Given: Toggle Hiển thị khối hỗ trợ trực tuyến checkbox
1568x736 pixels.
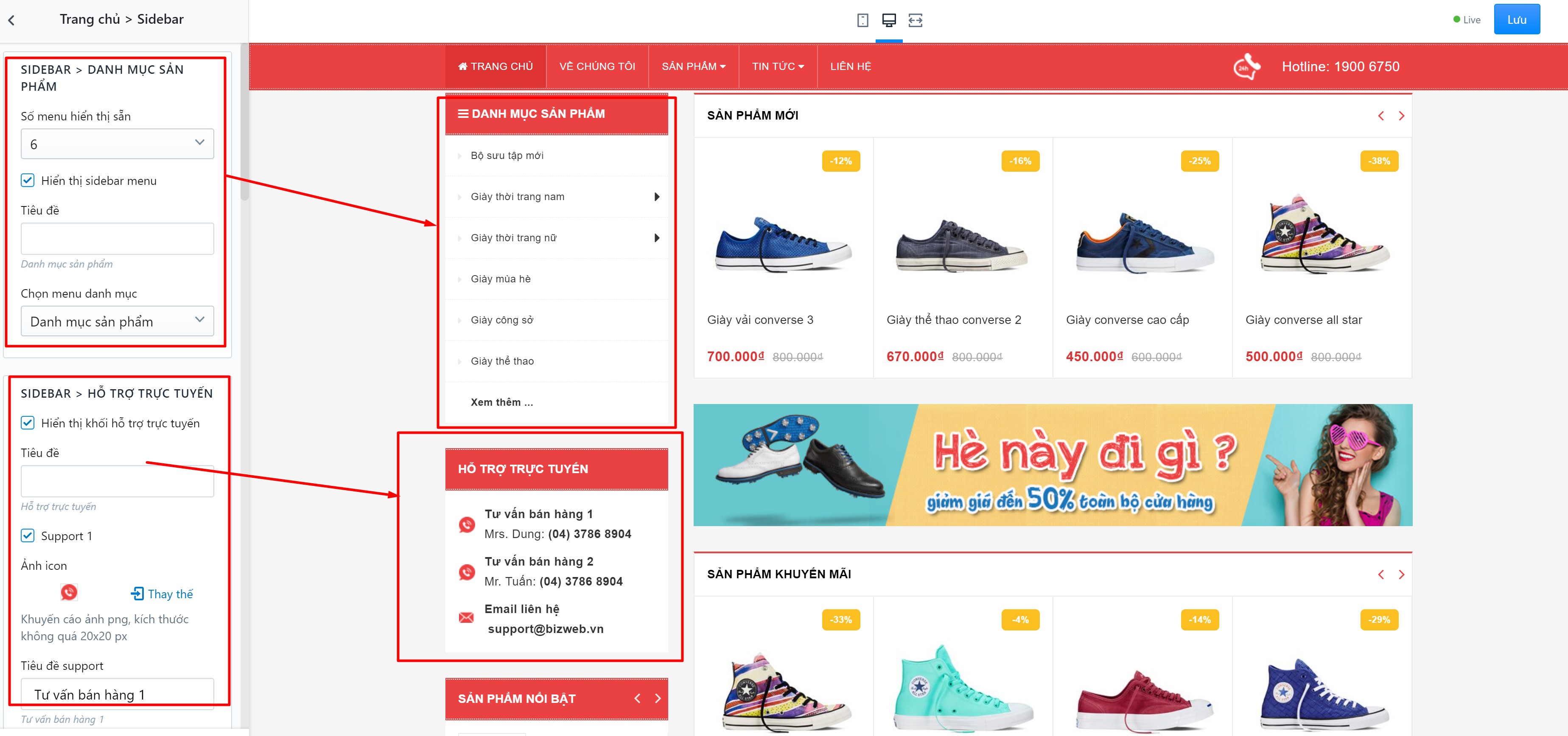Looking at the screenshot, I should click(28, 423).
